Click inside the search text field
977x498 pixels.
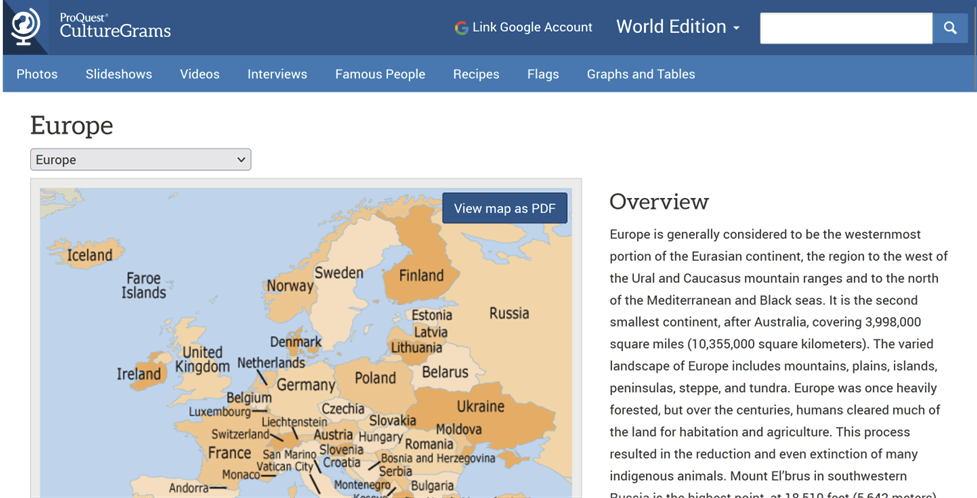click(x=846, y=28)
